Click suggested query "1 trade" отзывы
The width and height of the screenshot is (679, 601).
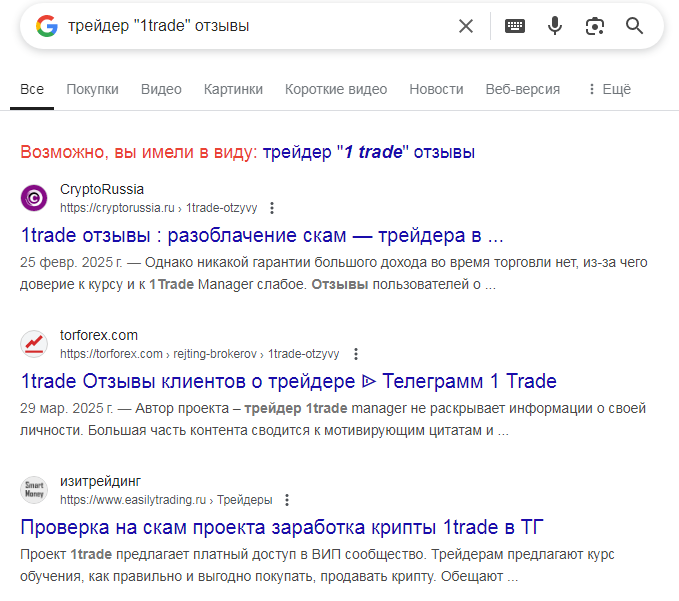[369, 152]
